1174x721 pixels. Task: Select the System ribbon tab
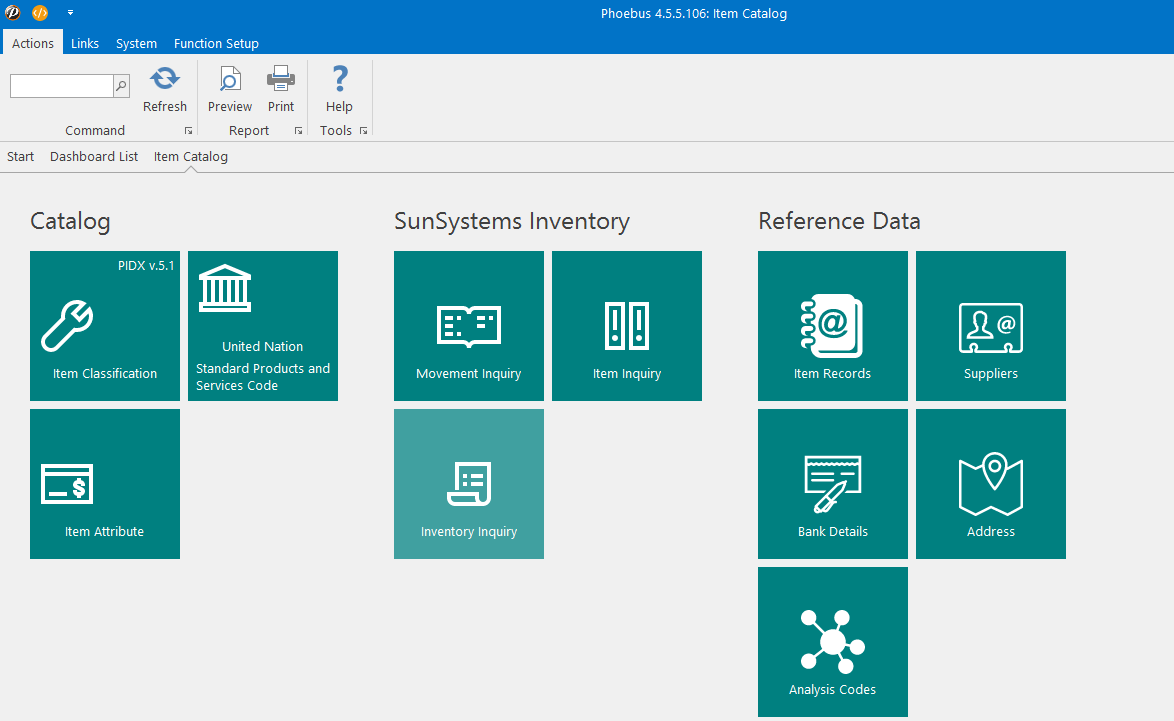136,43
